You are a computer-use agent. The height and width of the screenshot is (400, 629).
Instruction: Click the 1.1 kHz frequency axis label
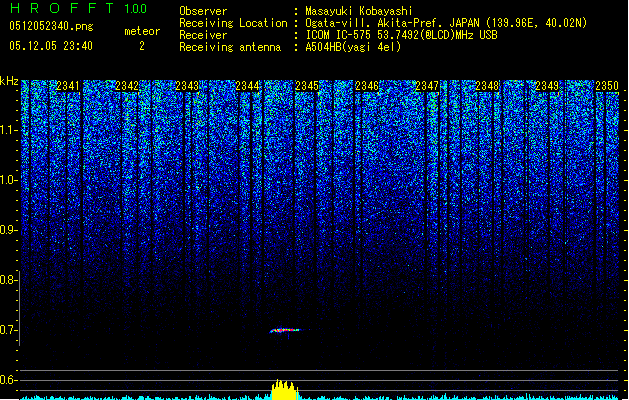tap(9, 130)
